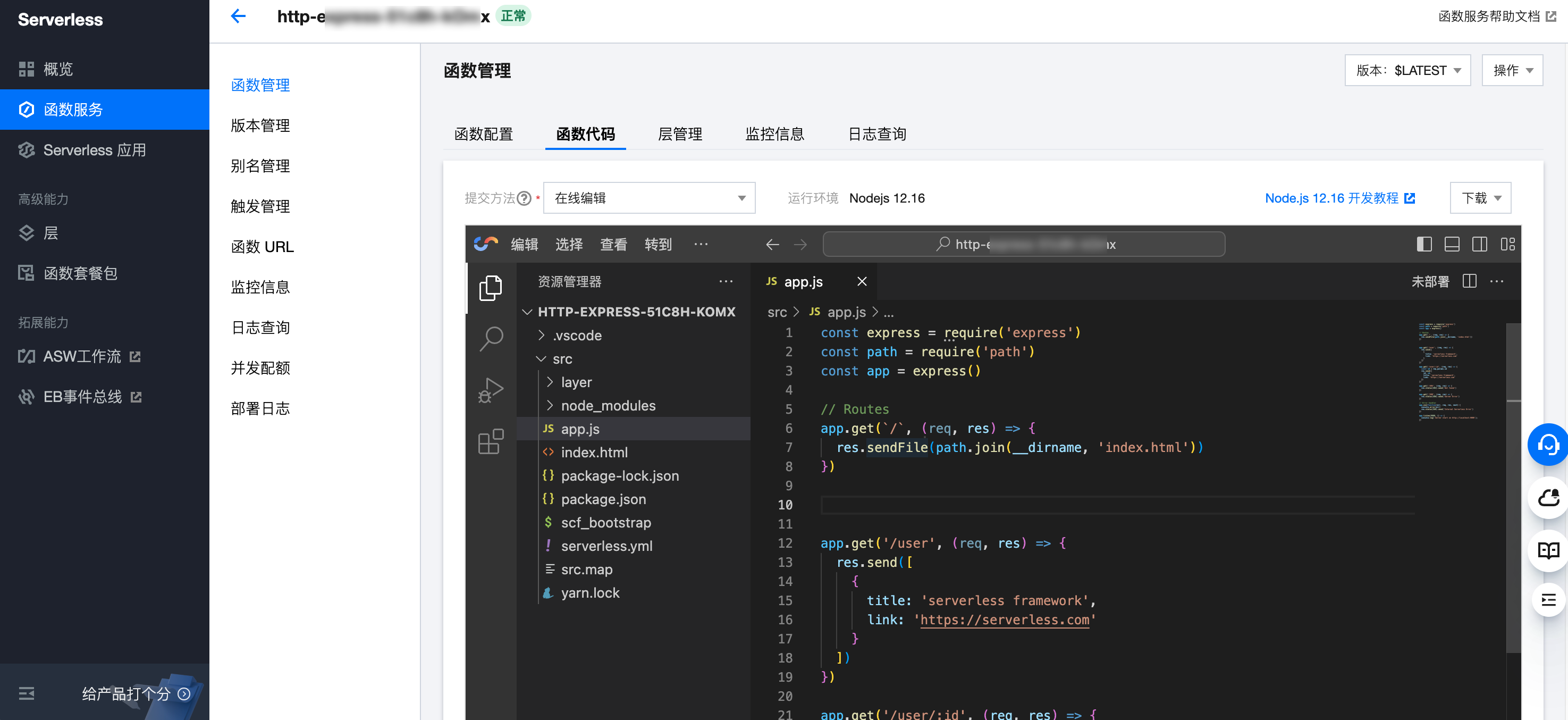1568x720 pixels.
Task: Click the editor command search field
Action: click(x=1023, y=244)
